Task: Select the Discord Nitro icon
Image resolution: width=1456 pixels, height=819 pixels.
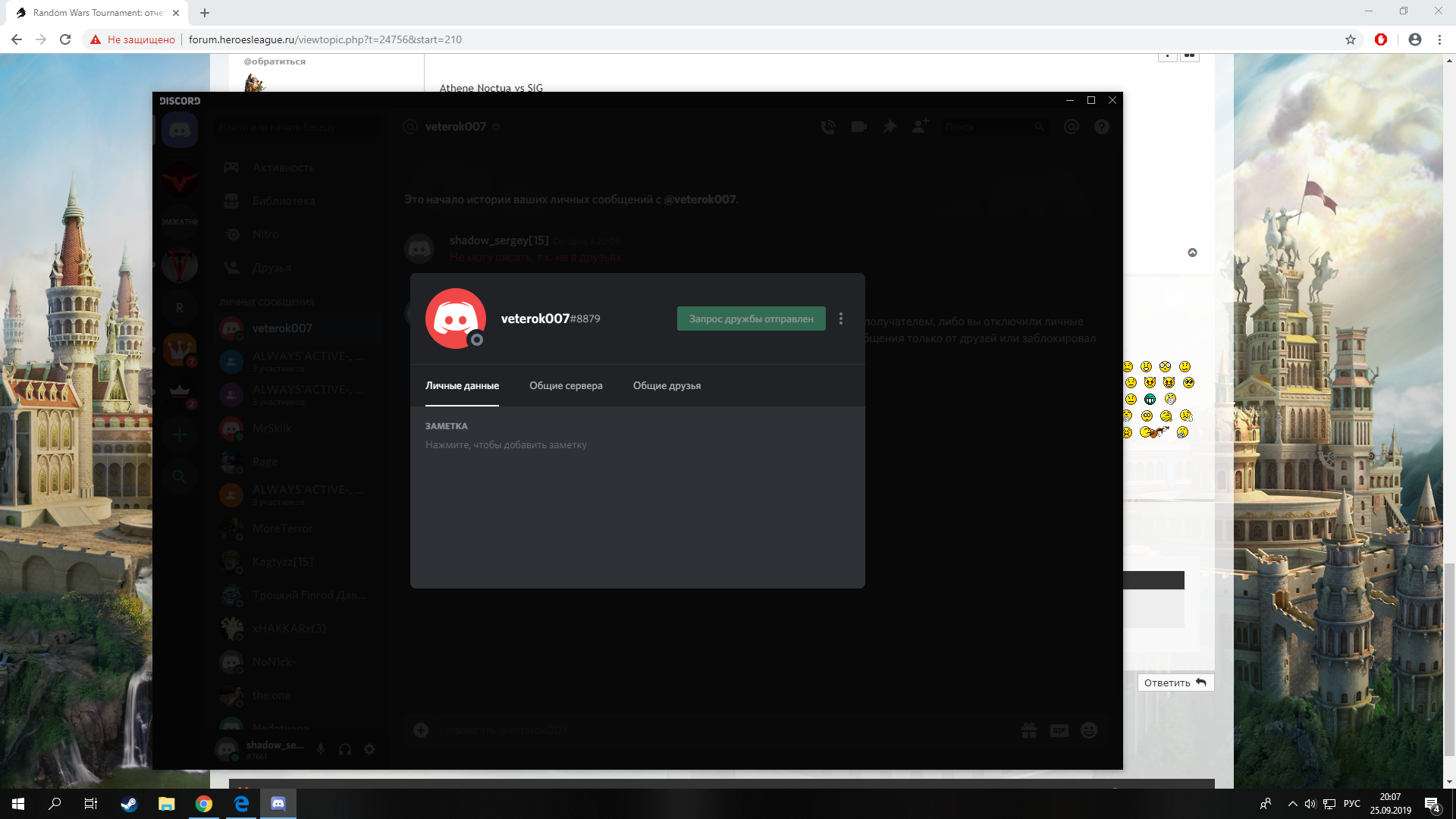Action: pos(231,233)
